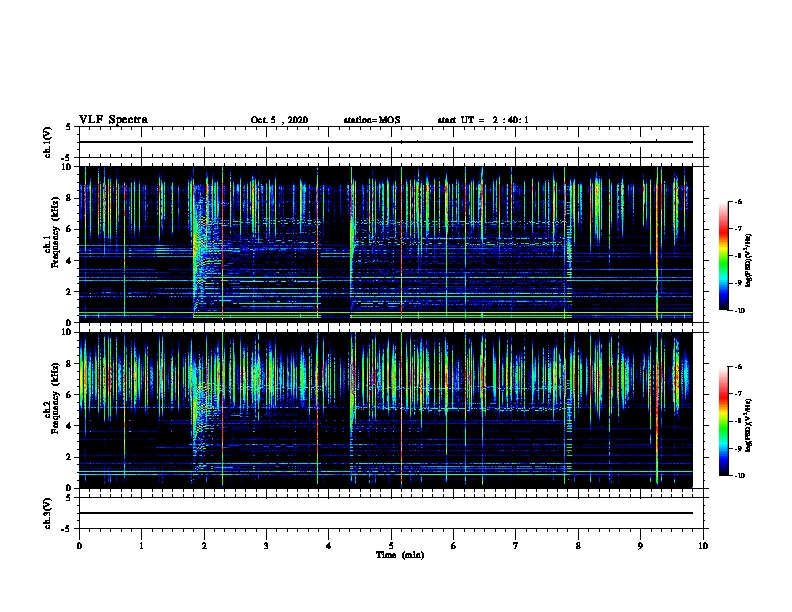Click time axis tick label "5"

pos(391,546)
